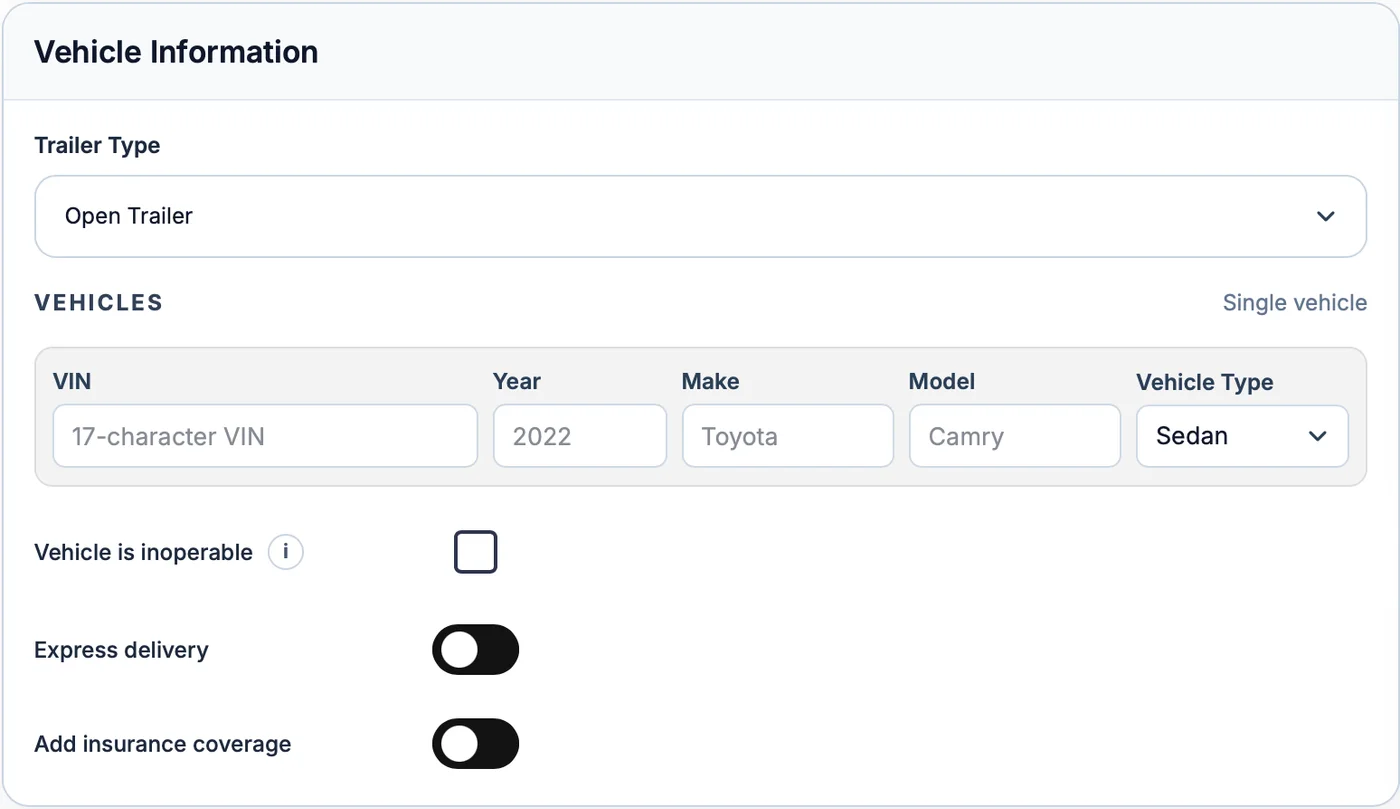The height and width of the screenshot is (809, 1400).
Task: Check the Vehicle is inoperable checkbox
Action: click(x=476, y=552)
